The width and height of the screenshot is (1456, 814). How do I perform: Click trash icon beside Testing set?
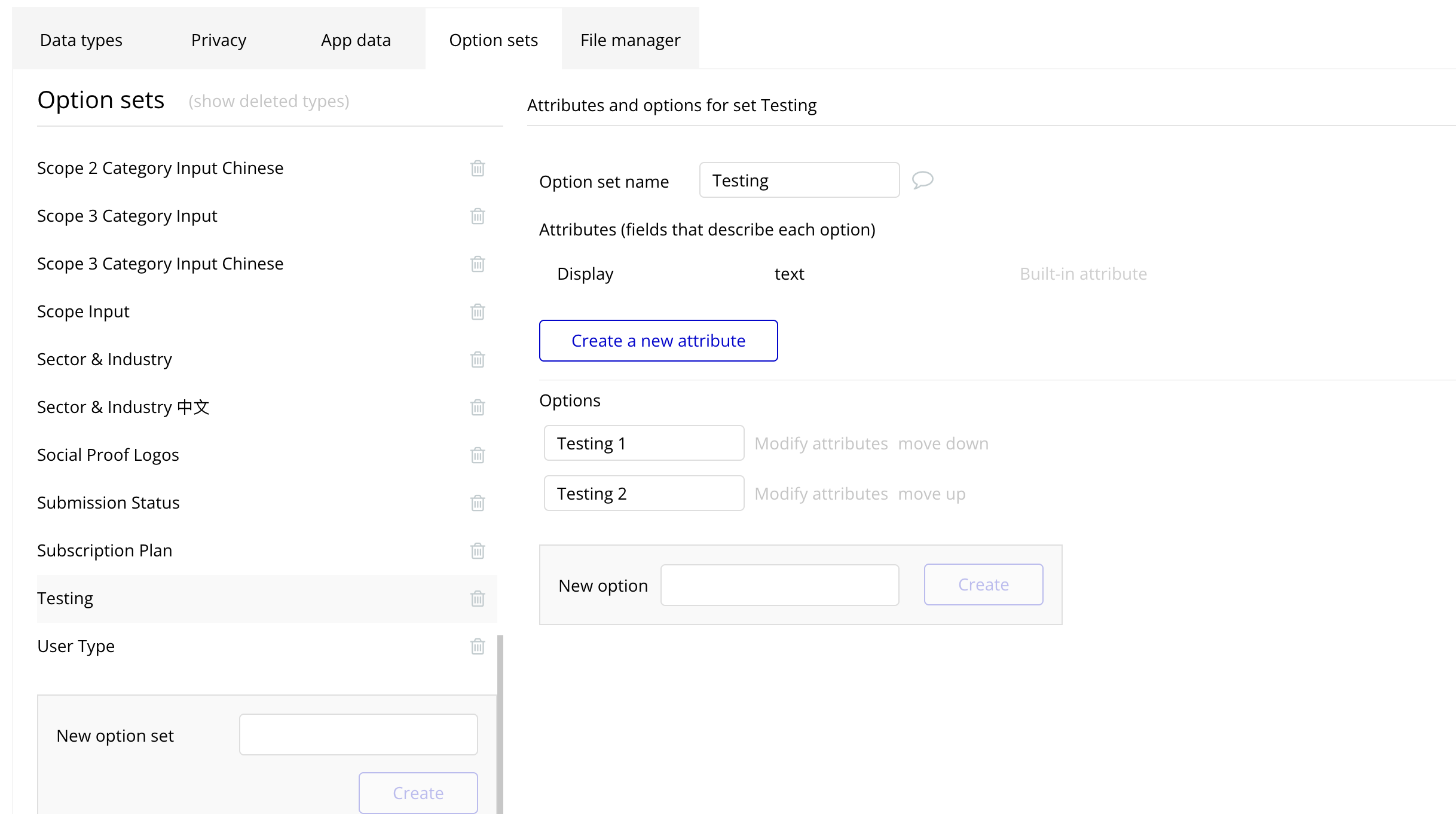[x=477, y=599]
